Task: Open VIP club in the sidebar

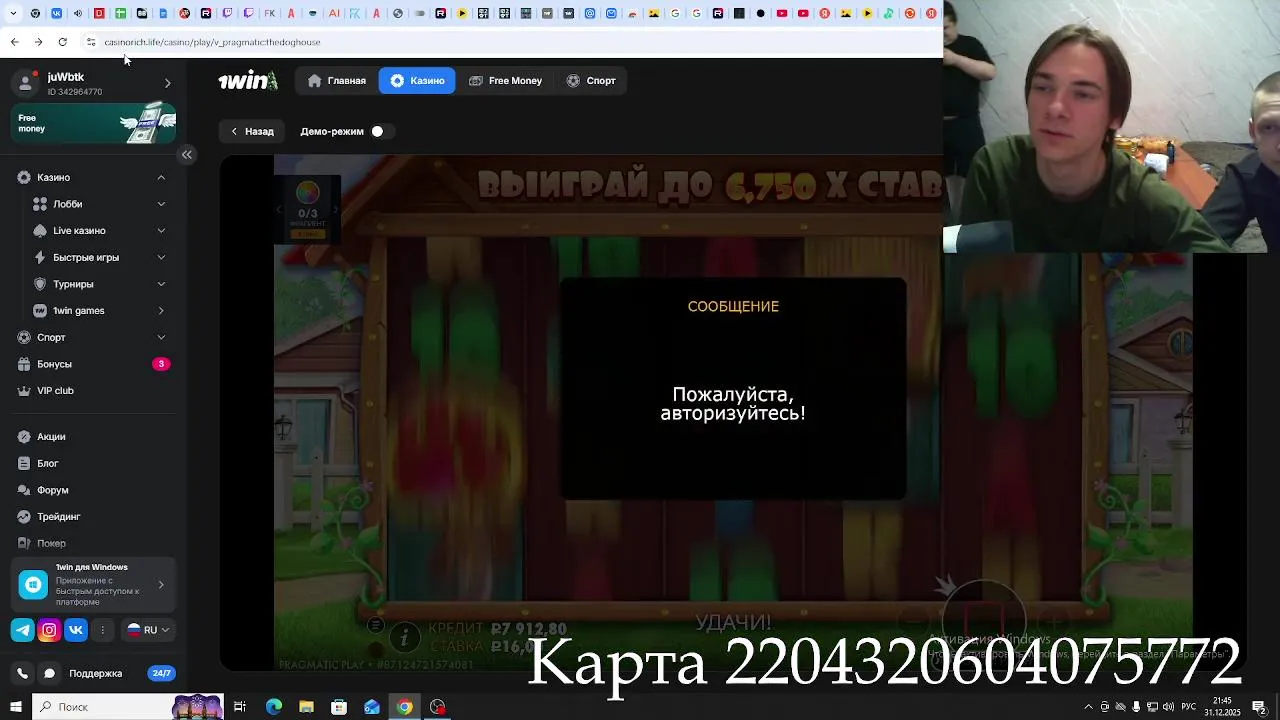Action: (56, 391)
